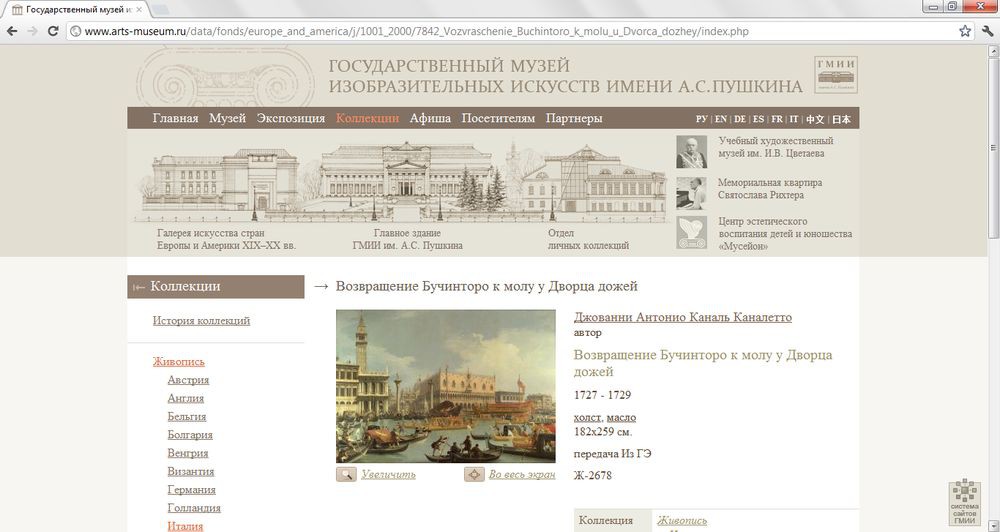Open the browser wrench settings menu
This screenshot has height=532, width=1000.
[987, 31]
